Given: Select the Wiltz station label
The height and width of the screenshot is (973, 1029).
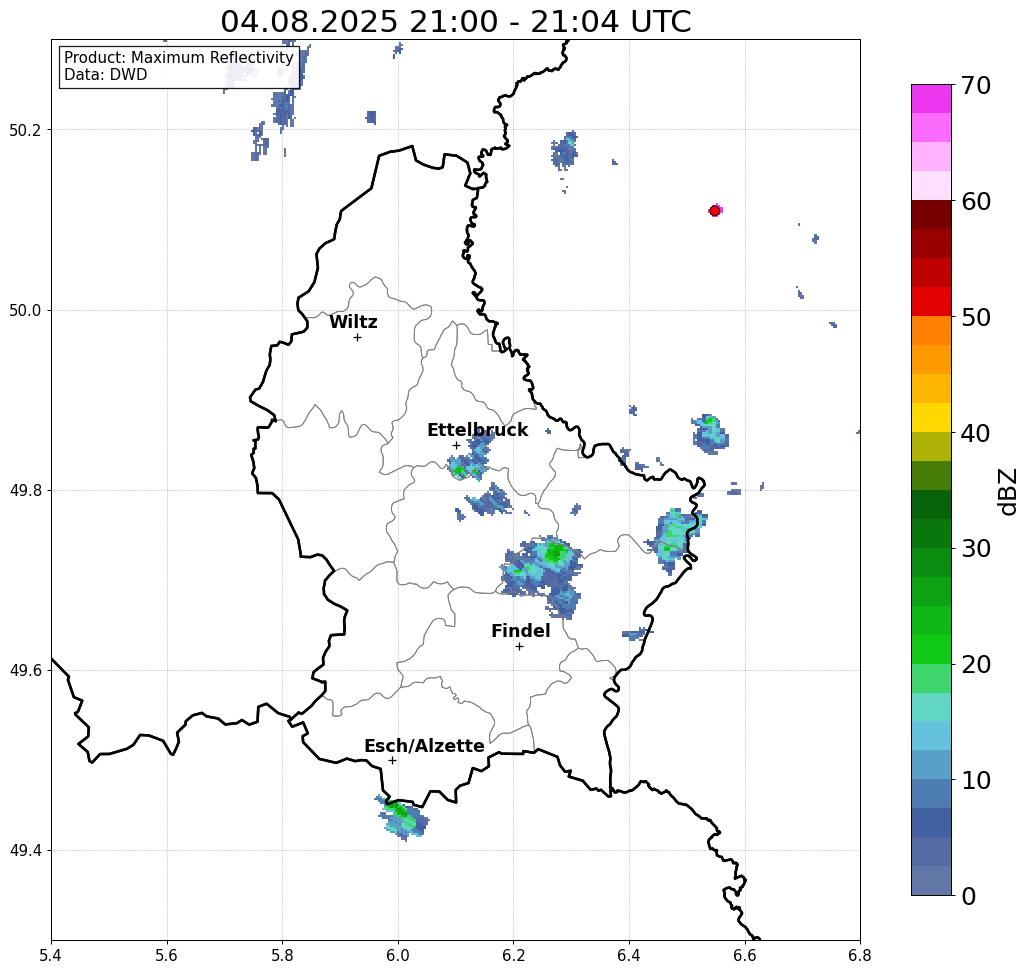Looking at the screenshot, I should click(x=353, y=322).
